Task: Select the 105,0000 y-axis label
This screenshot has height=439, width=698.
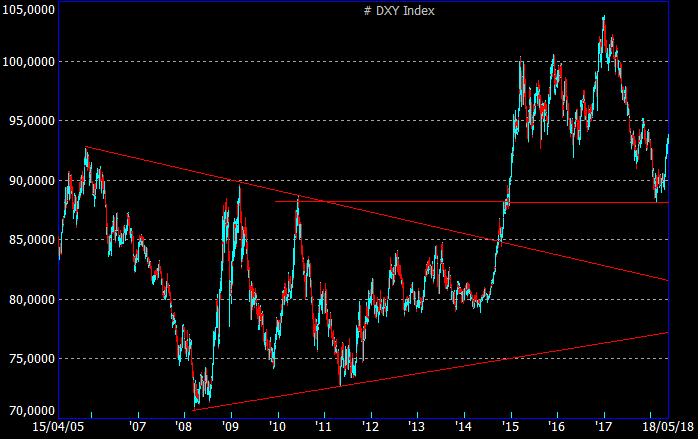Action: pos(28,9)
